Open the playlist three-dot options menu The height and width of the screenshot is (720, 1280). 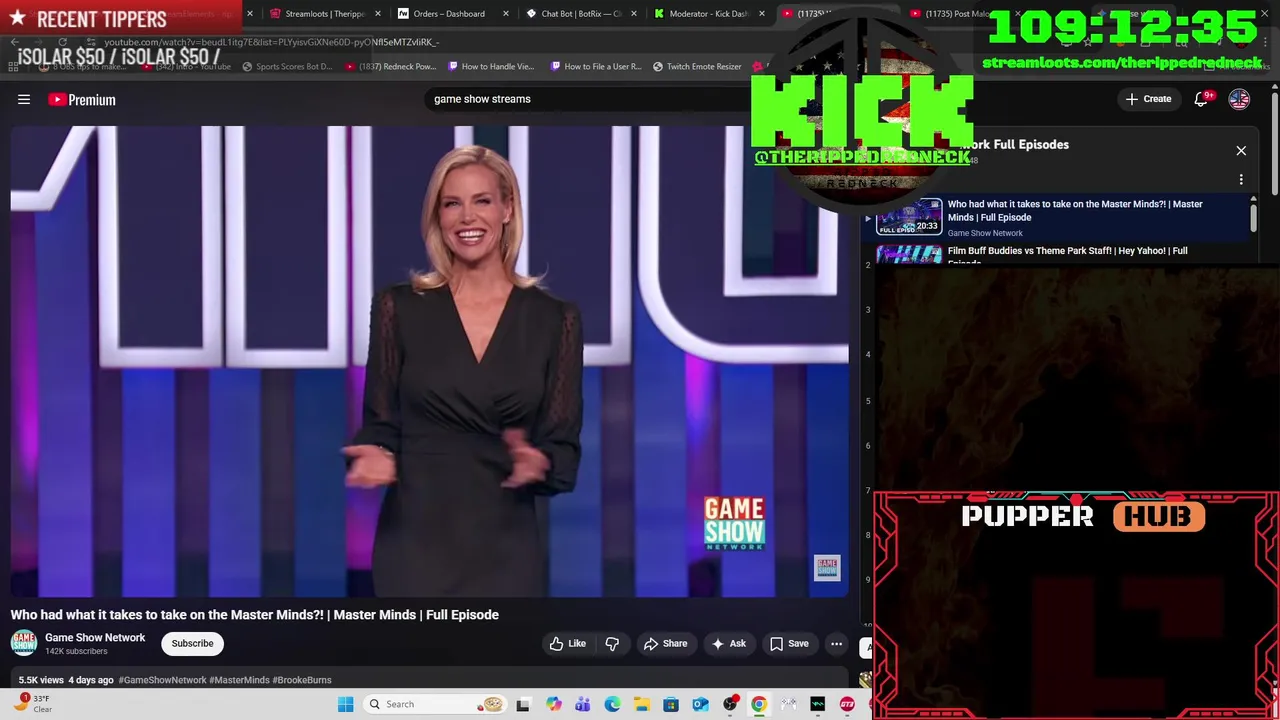pos(1241,180)
